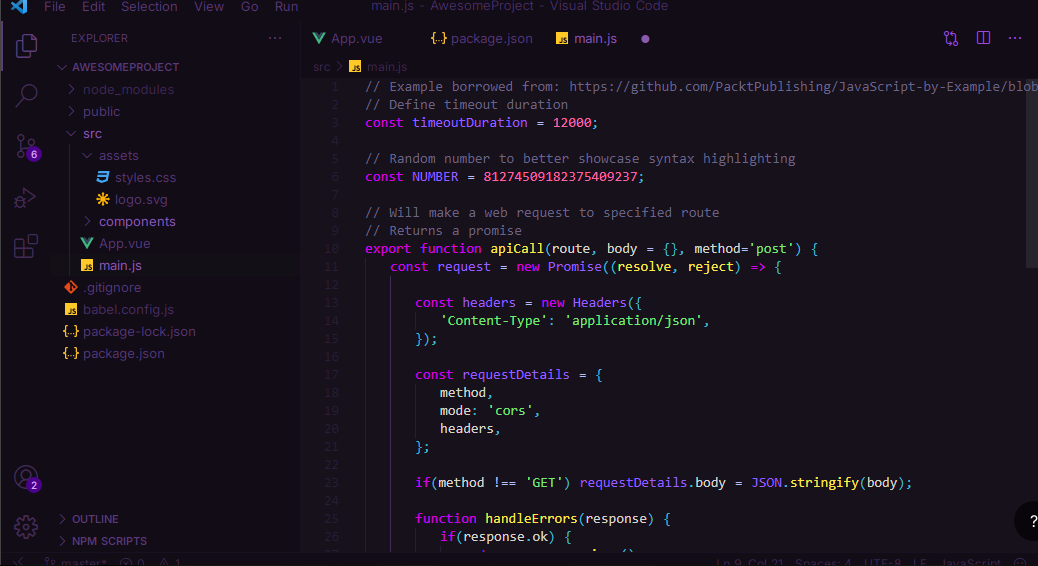Image resolution: width=1038 pixels, height=566 pixels.
Task: Click the Open Changes compare icon
Action: pos(951,38)
